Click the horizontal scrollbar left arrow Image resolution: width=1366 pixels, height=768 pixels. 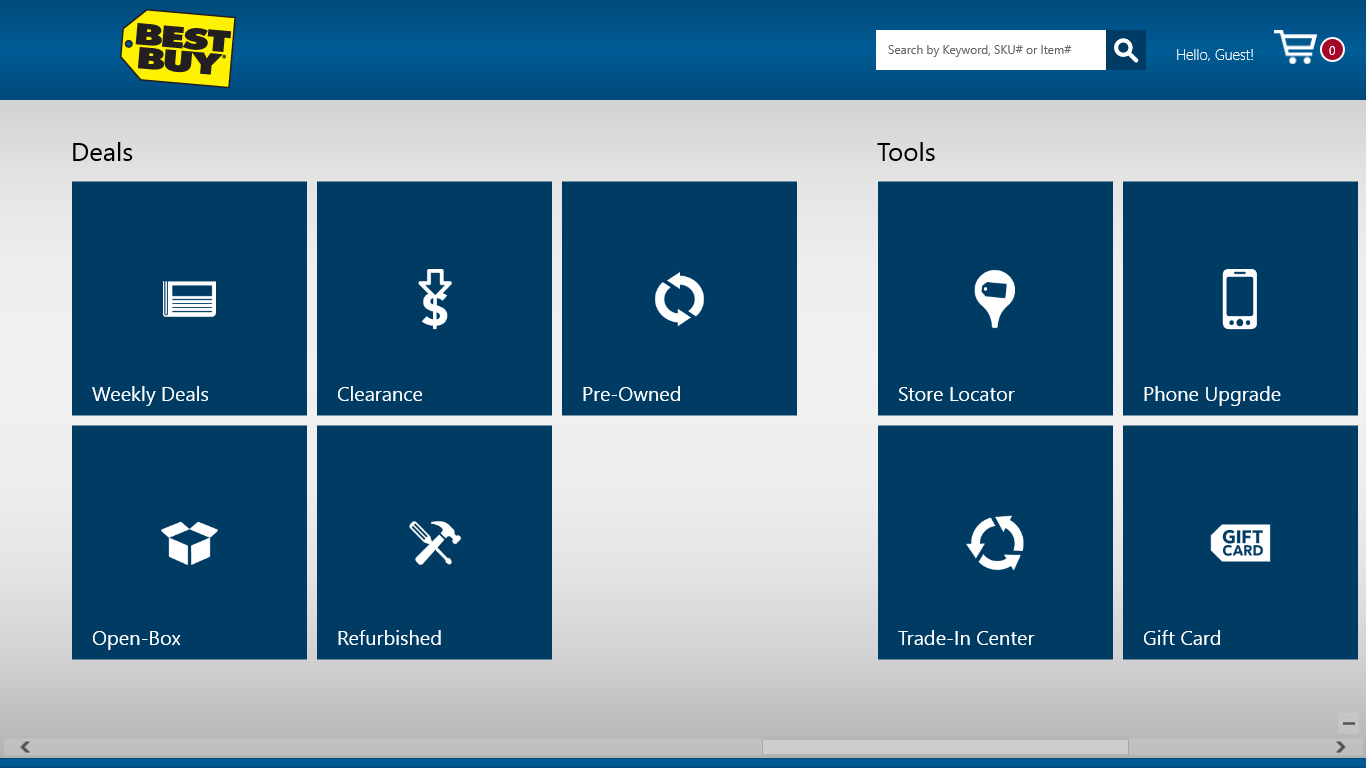click(x=25, y=747)
